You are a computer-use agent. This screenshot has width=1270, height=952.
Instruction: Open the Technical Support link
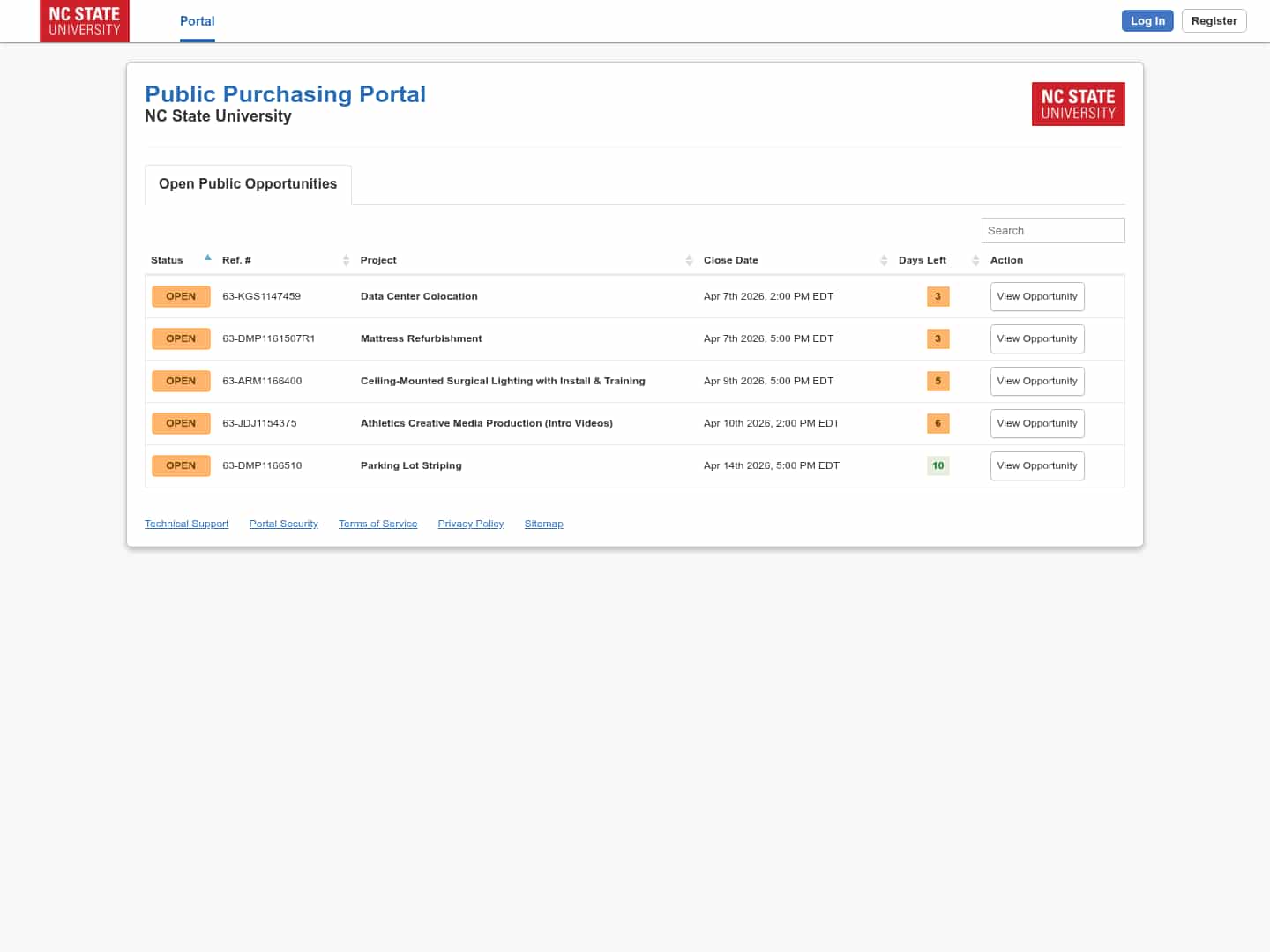(186, 524)
